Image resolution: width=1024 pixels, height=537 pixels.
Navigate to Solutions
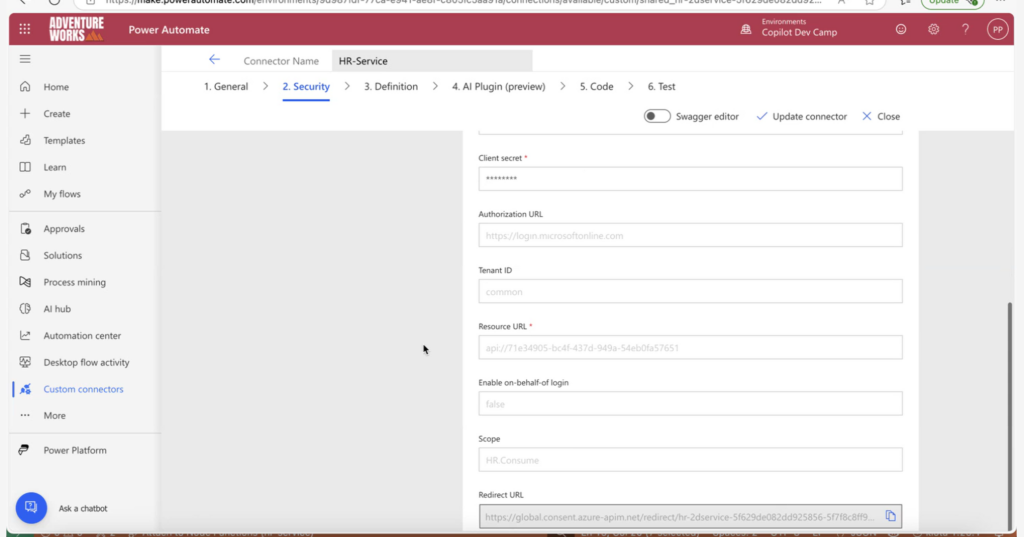(x=63, y=255)
